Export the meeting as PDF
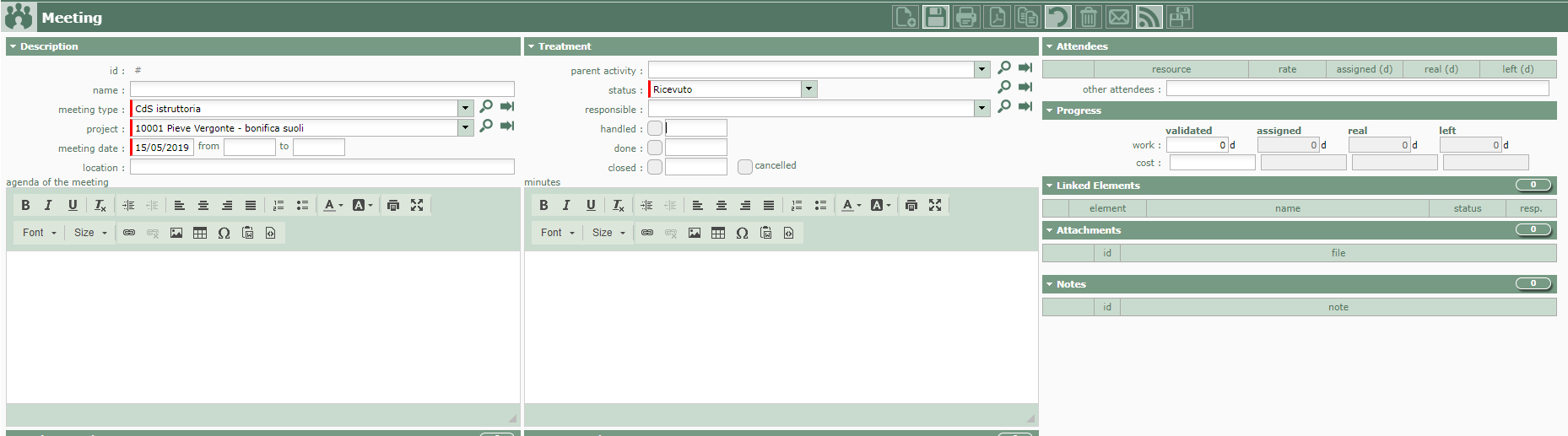Image resolution: width=1568 pixels, height=436 pixels. click(997, 17)
